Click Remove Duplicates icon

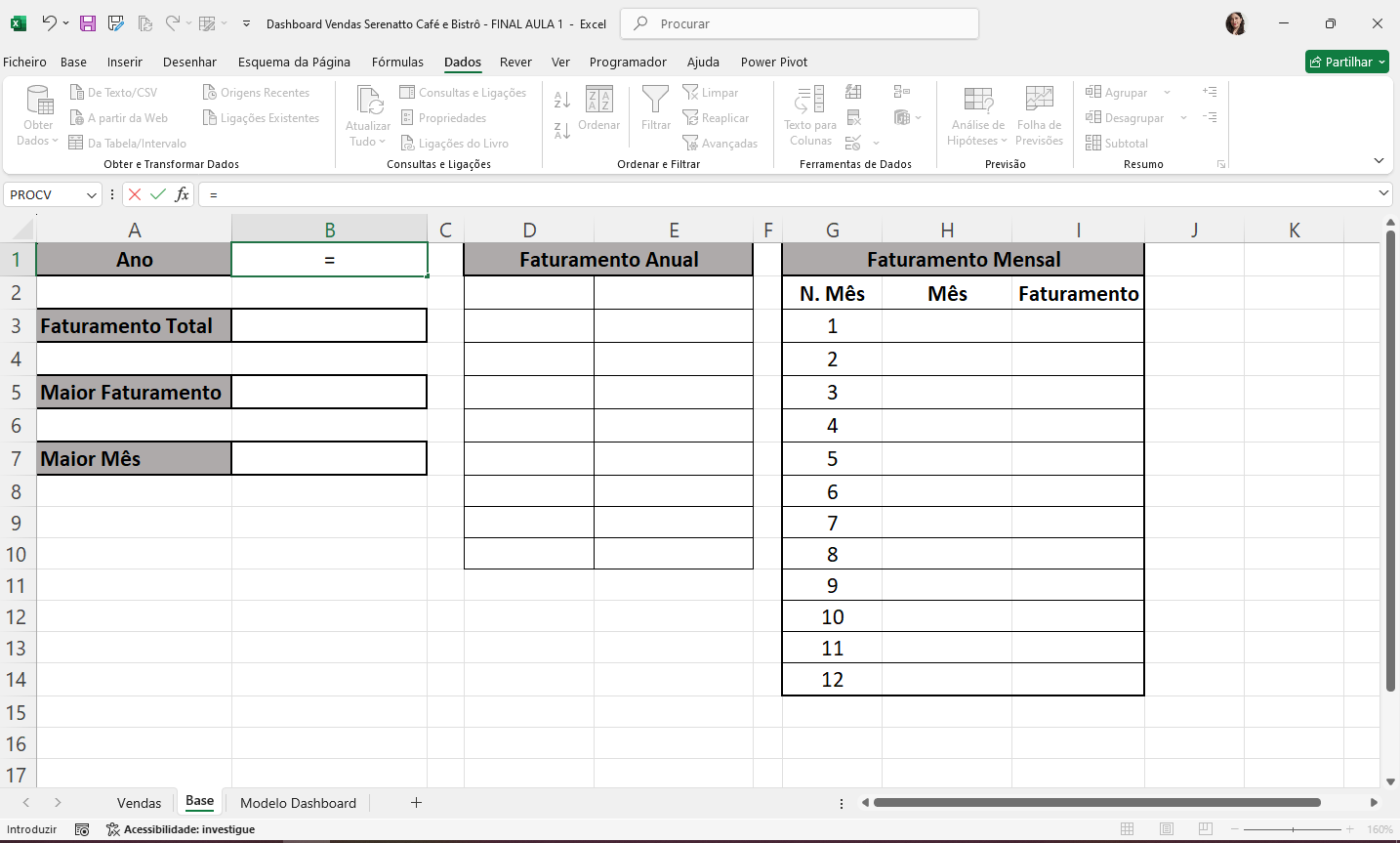coord(853,117)
